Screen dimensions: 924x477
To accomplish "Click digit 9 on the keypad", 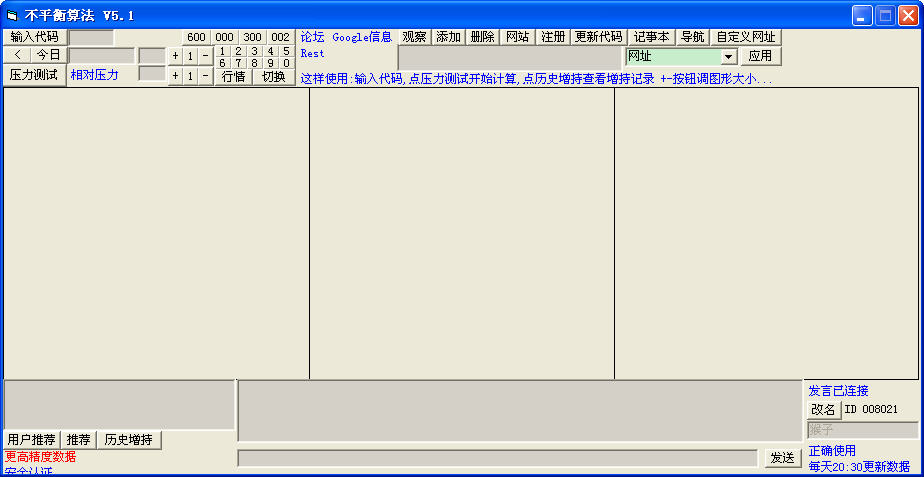I will (x=270, y=63).
